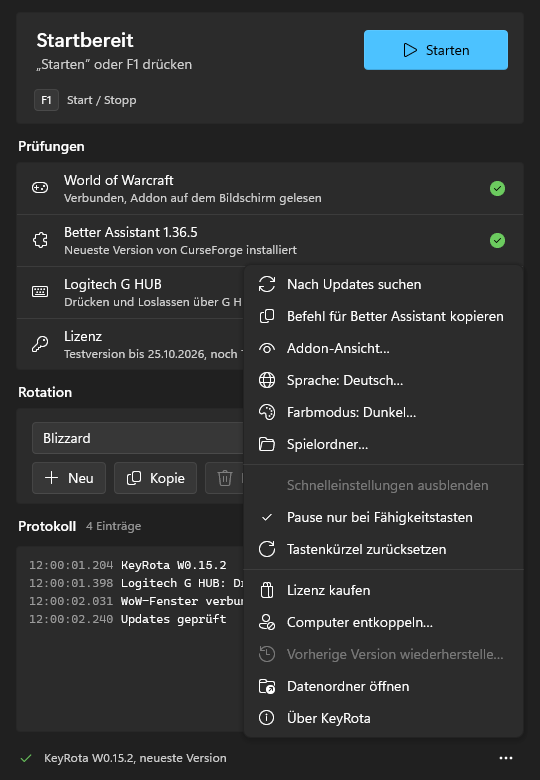Screen dimensions: 540x780
Task: Click the info icon for Über KeyRota
Action: pos(267,718)
